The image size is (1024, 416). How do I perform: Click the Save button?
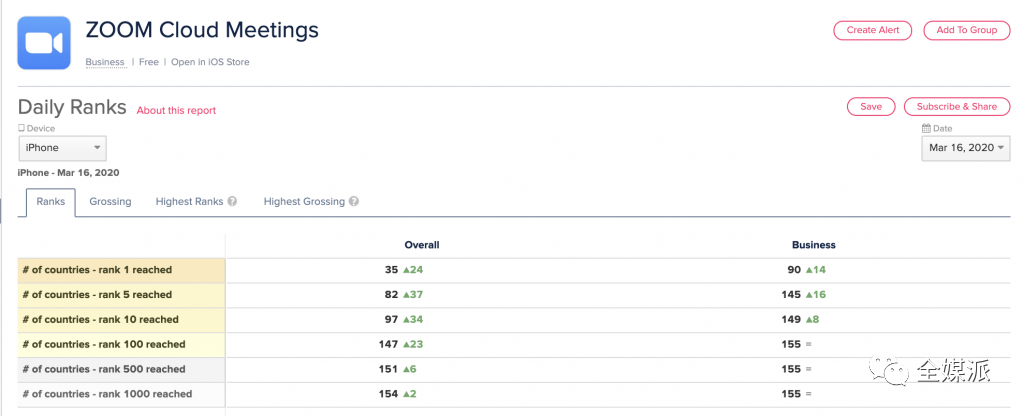coord(870,106)
